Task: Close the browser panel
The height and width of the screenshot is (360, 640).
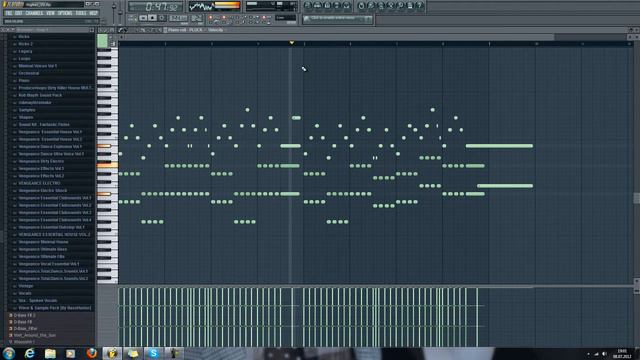Action: pyautogui.click(x=91, y=30)
